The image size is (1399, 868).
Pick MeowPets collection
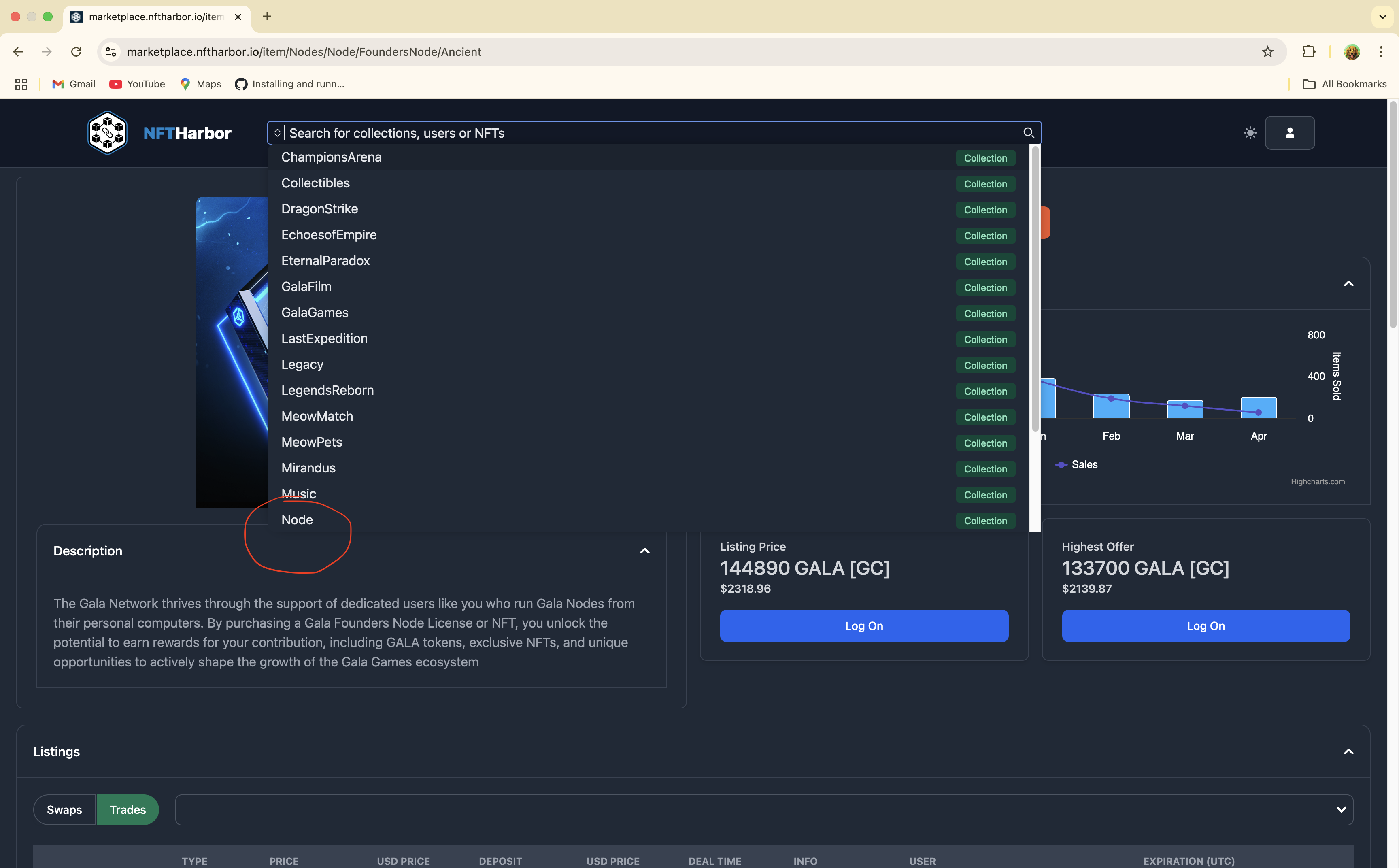click(x=648, y=442)
